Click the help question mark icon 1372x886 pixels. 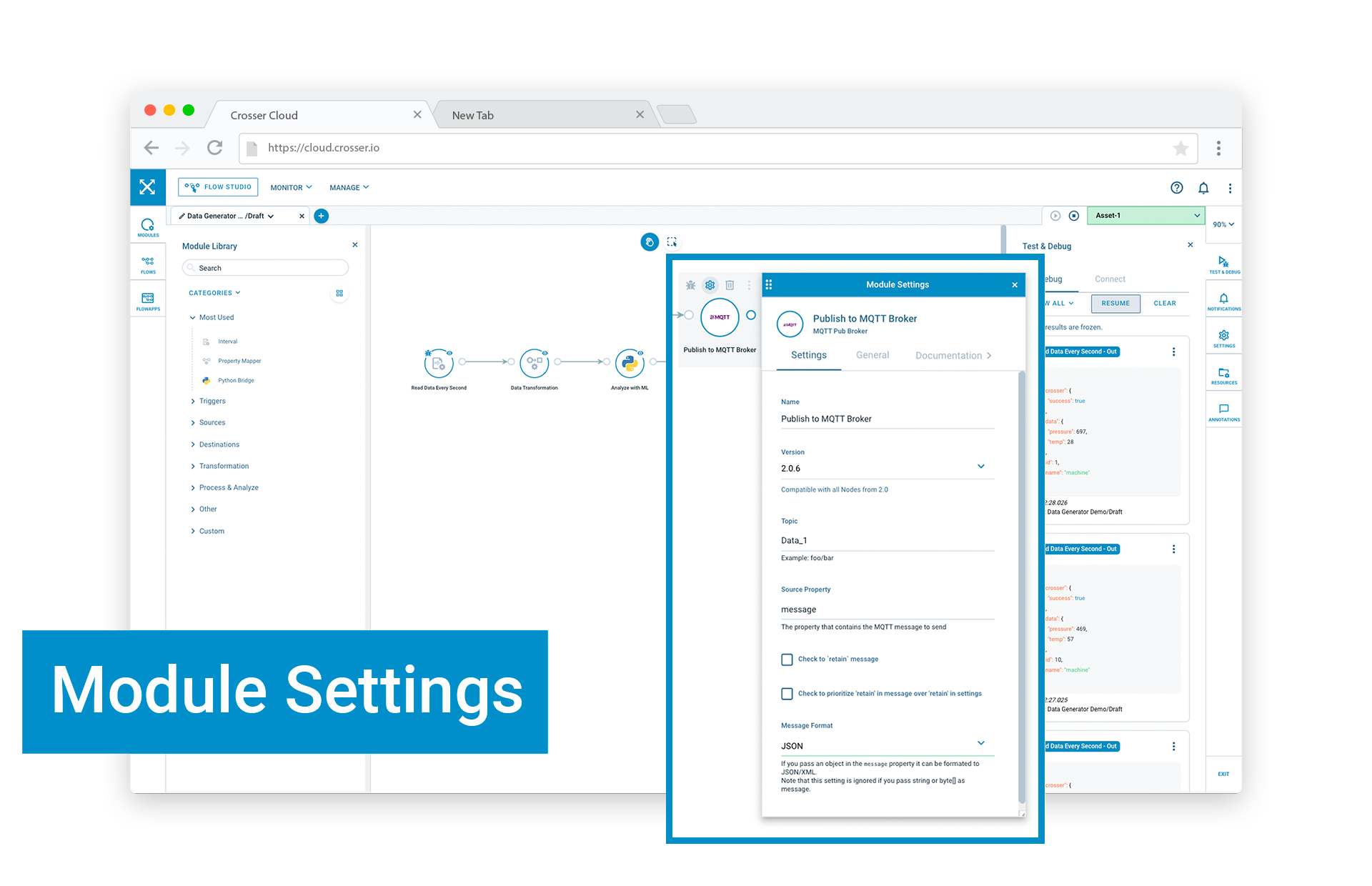pyautogui.click(x=1176, y=187)
